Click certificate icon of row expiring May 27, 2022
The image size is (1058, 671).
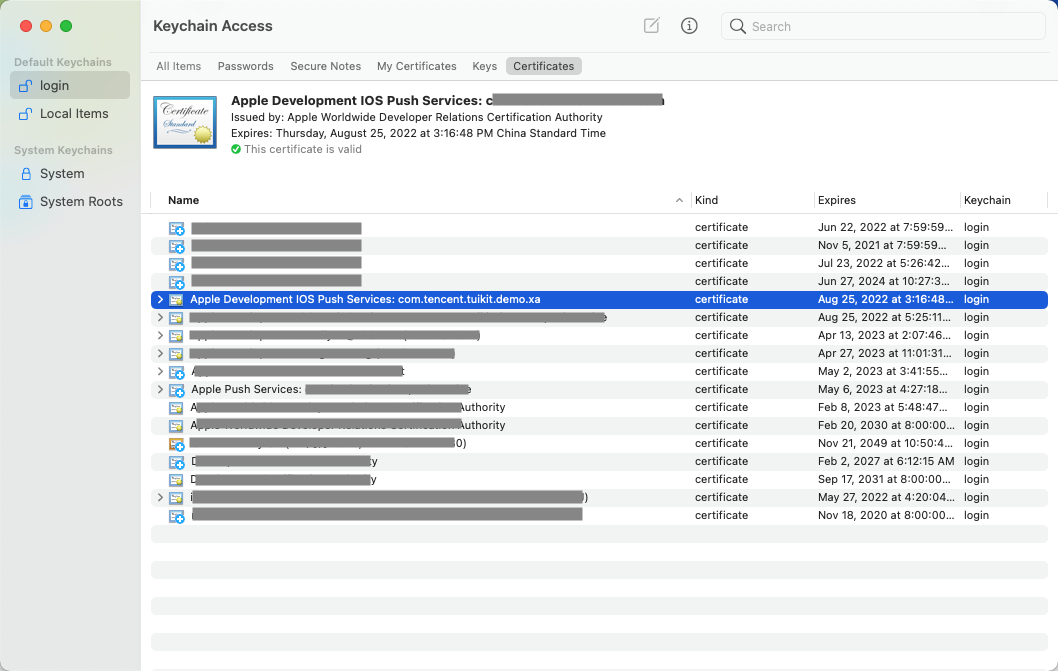pyautogui.click(x=176, y=498)
